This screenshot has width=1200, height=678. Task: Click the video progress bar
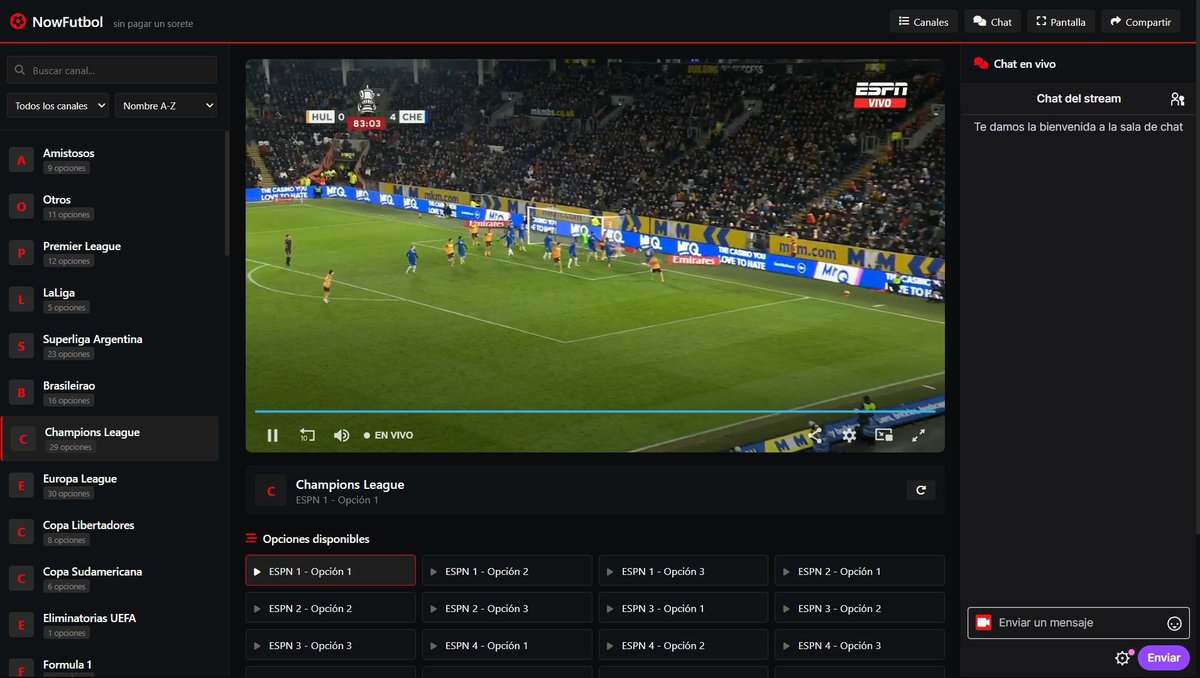click(595, 411)
